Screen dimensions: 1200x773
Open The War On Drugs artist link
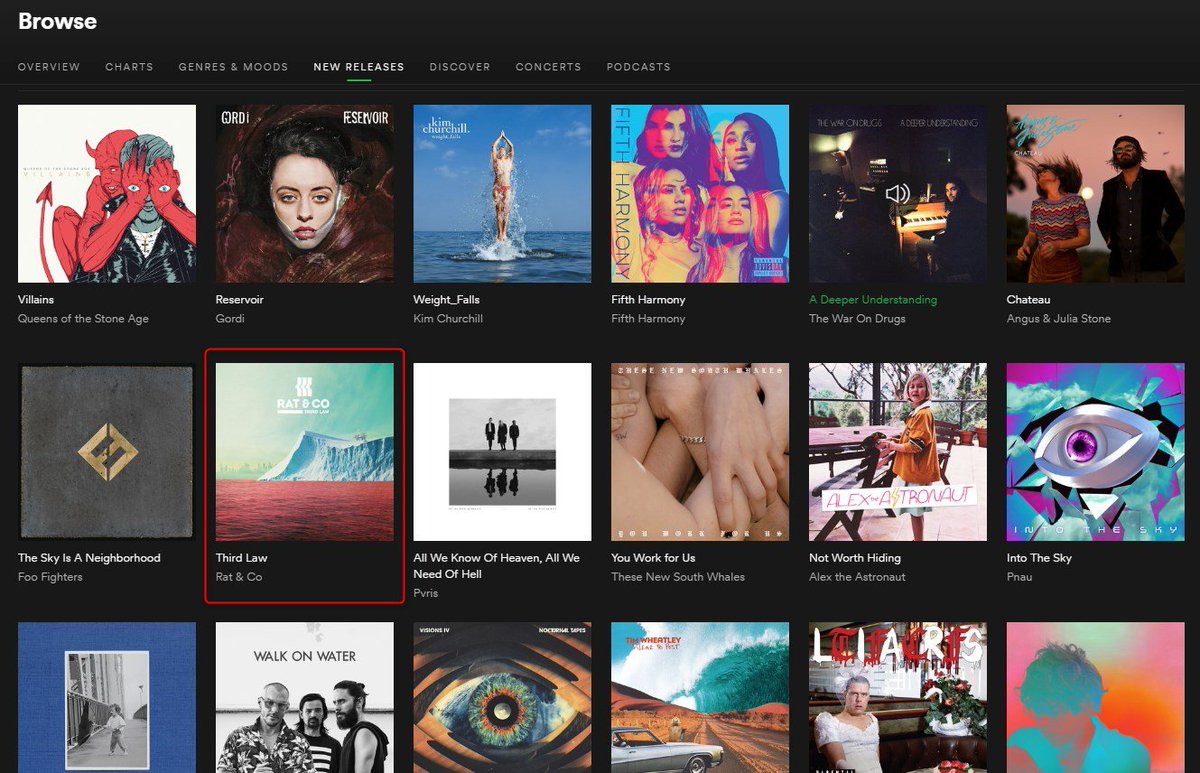pos(857,319)
